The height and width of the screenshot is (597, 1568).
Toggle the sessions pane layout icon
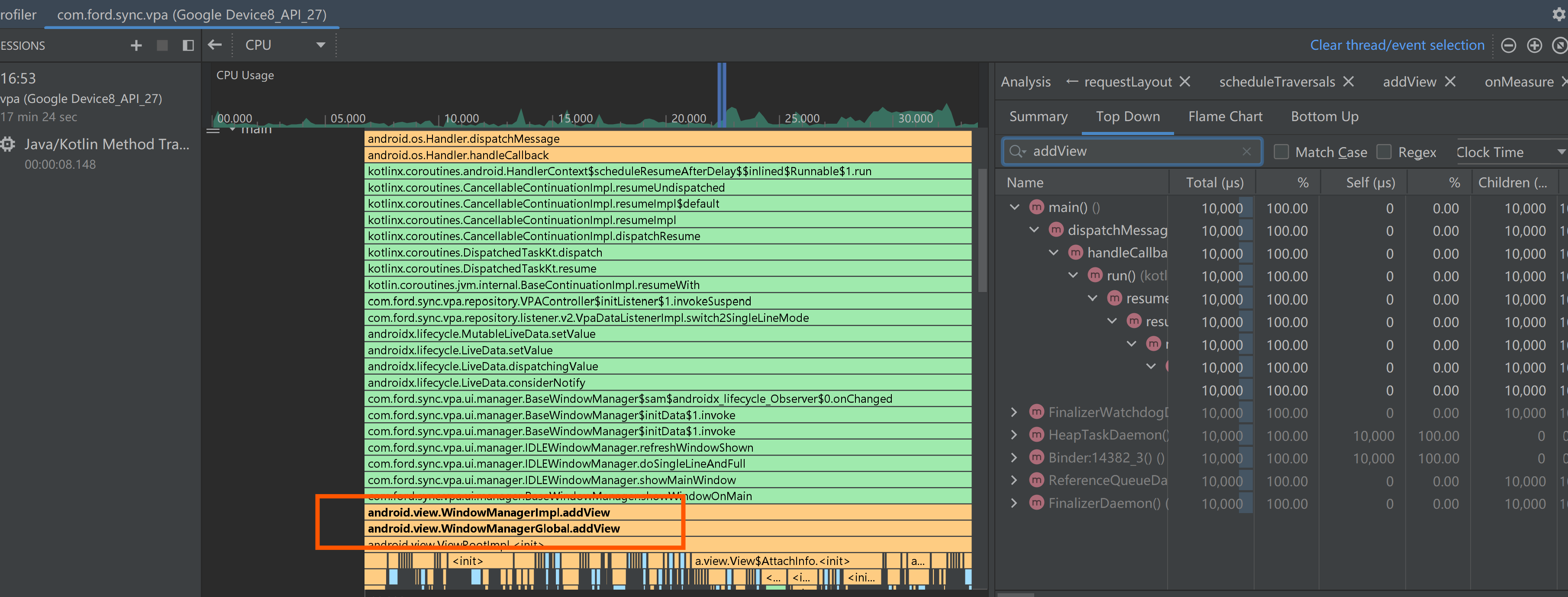[x=188, y=46]
